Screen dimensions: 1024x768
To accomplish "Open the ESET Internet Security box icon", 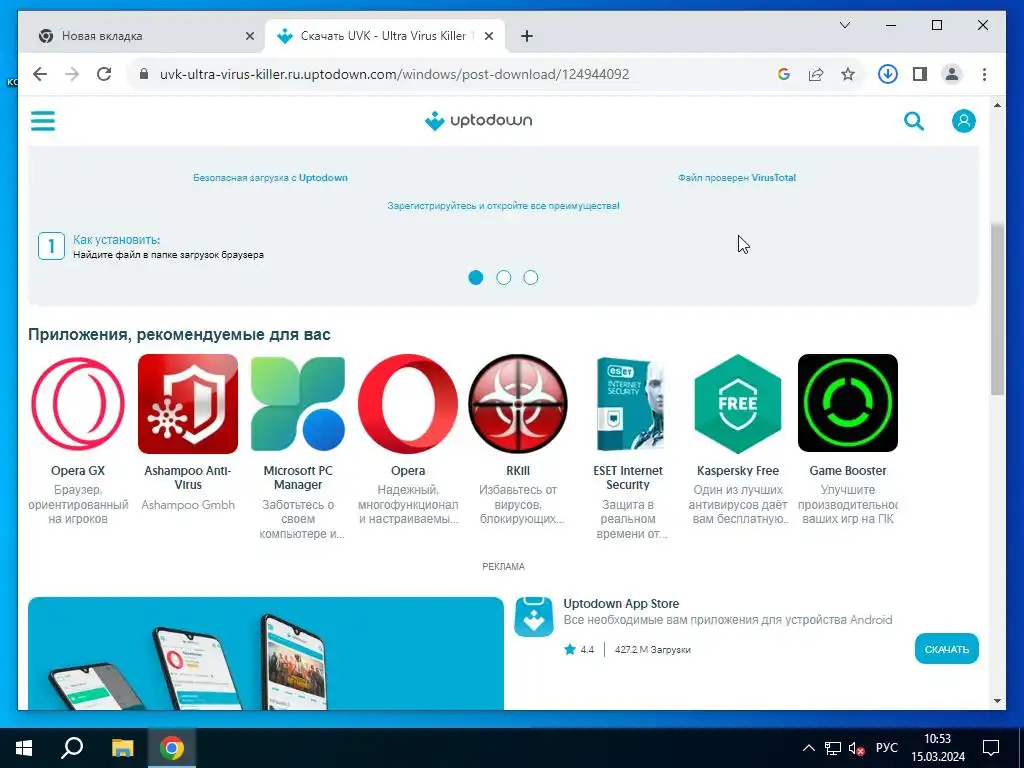I will [628, 404].
